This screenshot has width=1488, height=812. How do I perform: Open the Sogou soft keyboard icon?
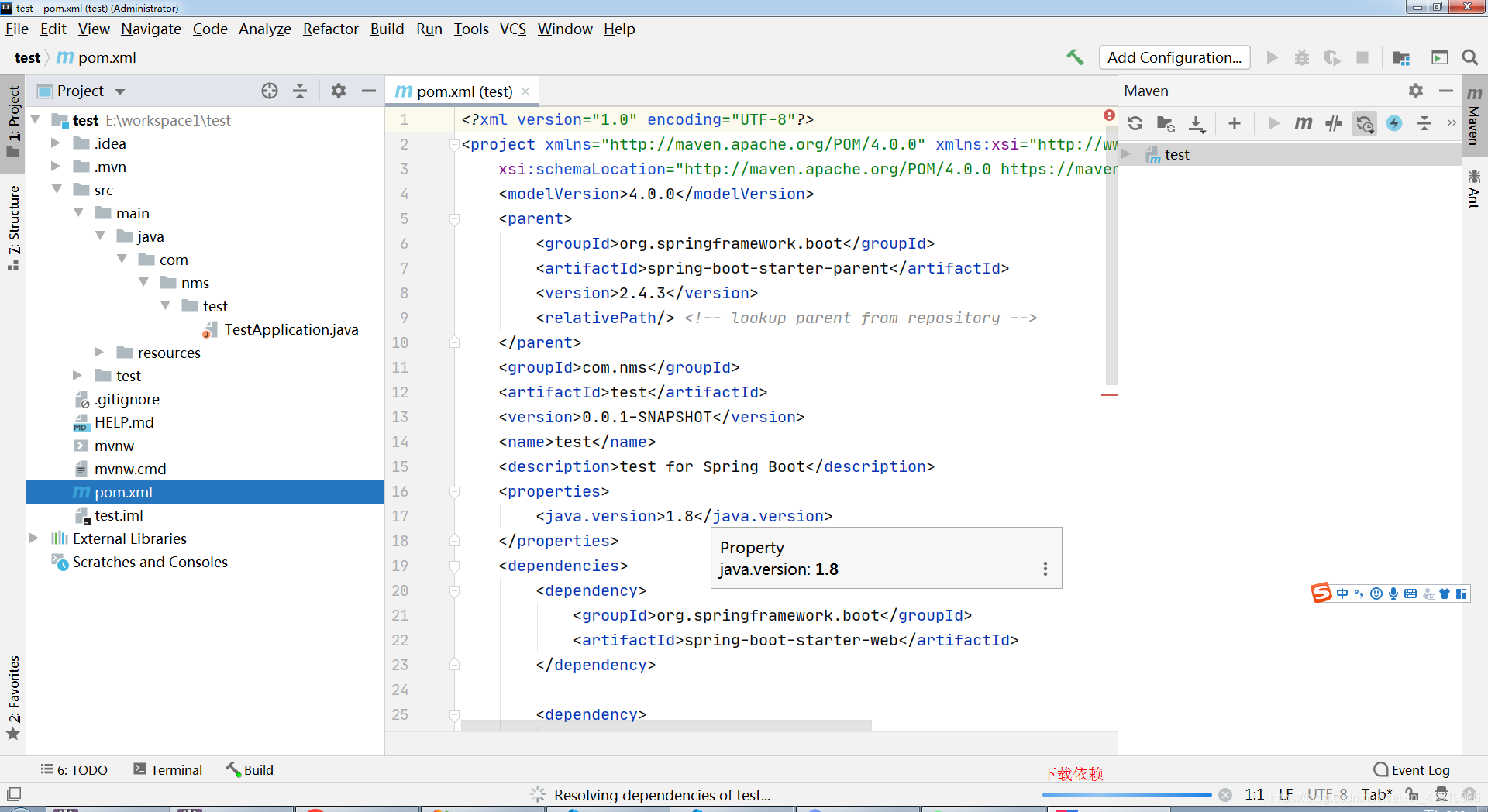click(1410, 594)
